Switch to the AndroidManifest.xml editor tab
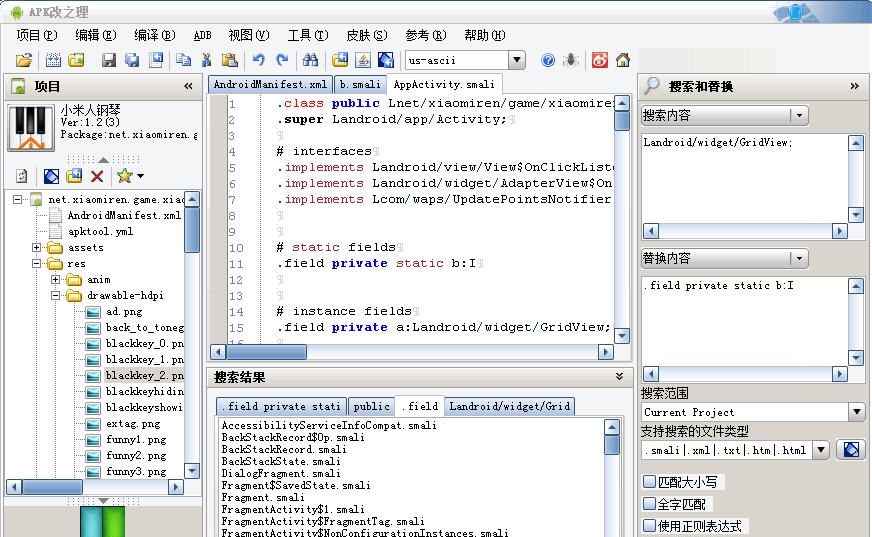The image size is (872, 537). coord(270,85)
